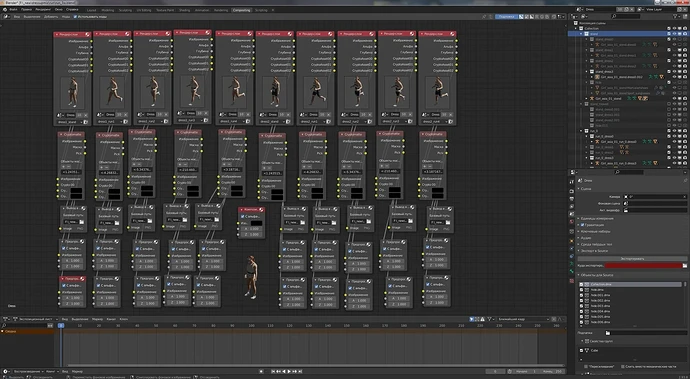Switch to the Layout workspace tab
The height and width of the screenshot is (379, 690).
(92, 10)
